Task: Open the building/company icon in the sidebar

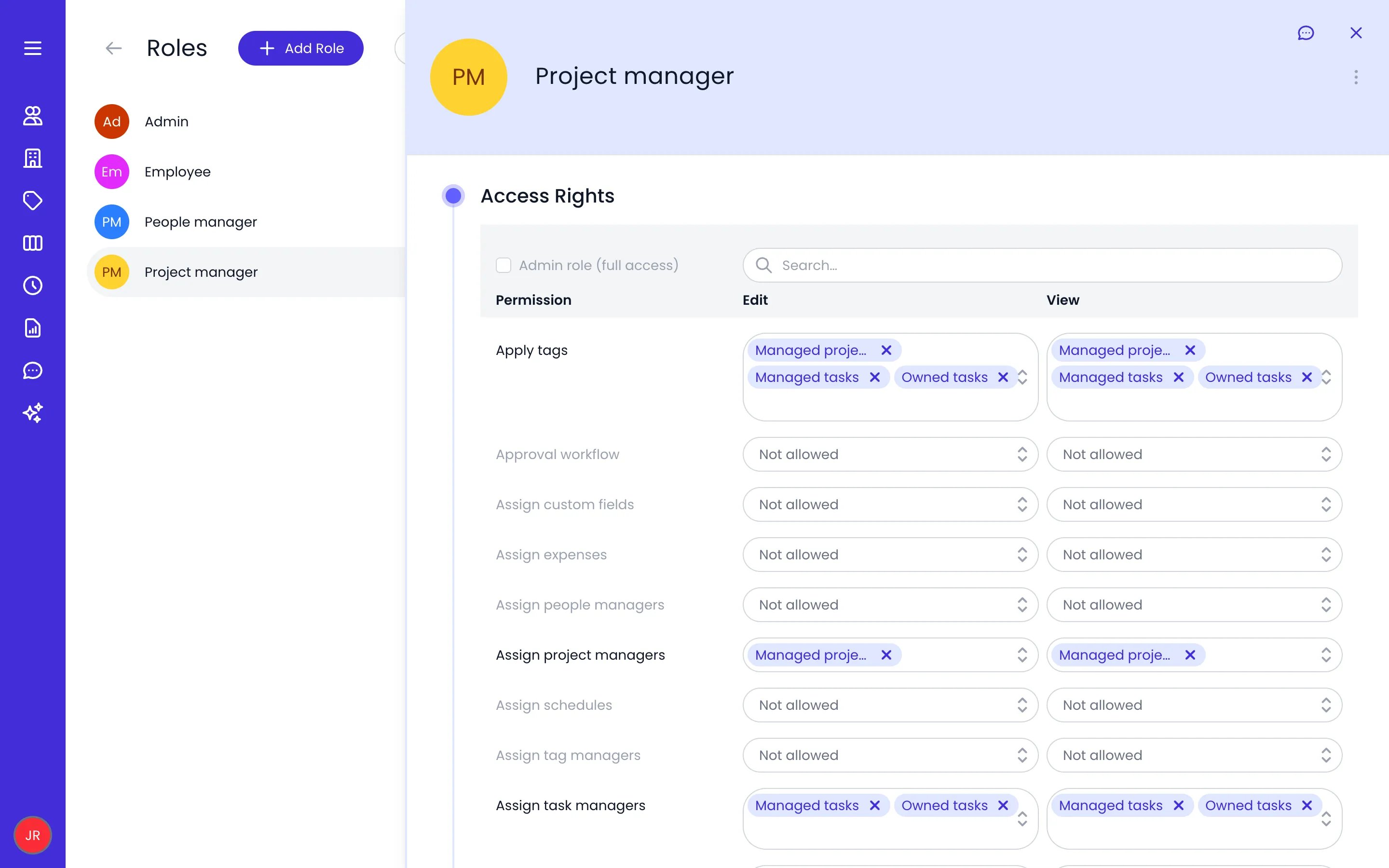Action: tap(33, 158)
